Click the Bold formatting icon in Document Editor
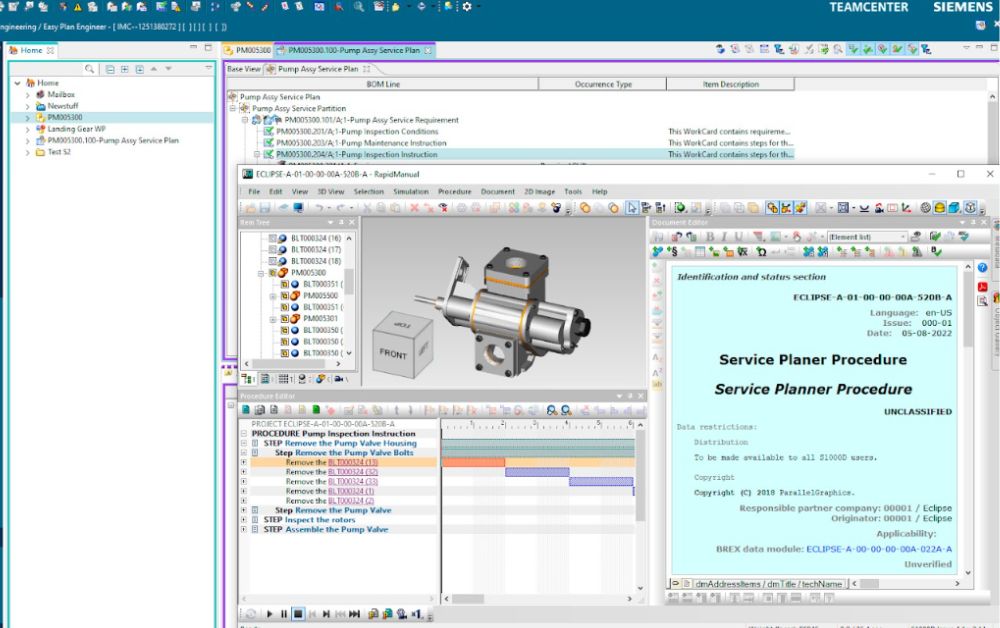This screenshot has height=628, width=1000. coord(711,236)
